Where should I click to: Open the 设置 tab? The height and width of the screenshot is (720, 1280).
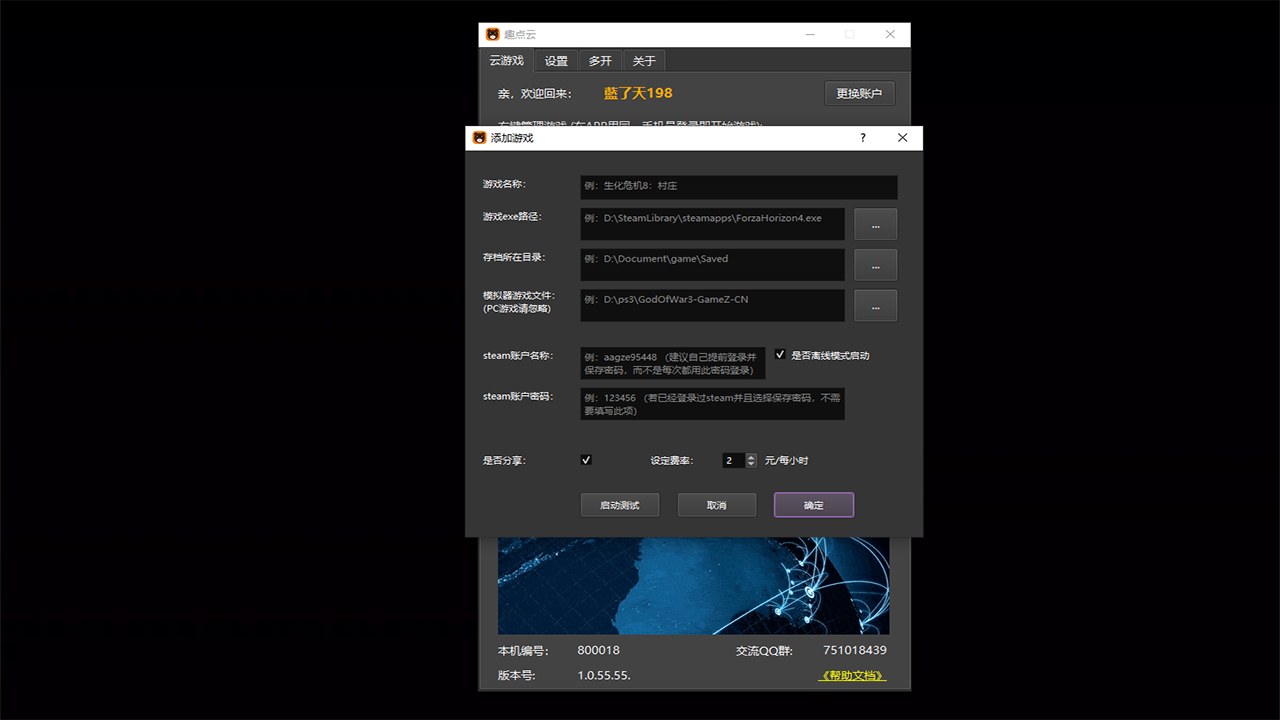click(x=555, y=60)
